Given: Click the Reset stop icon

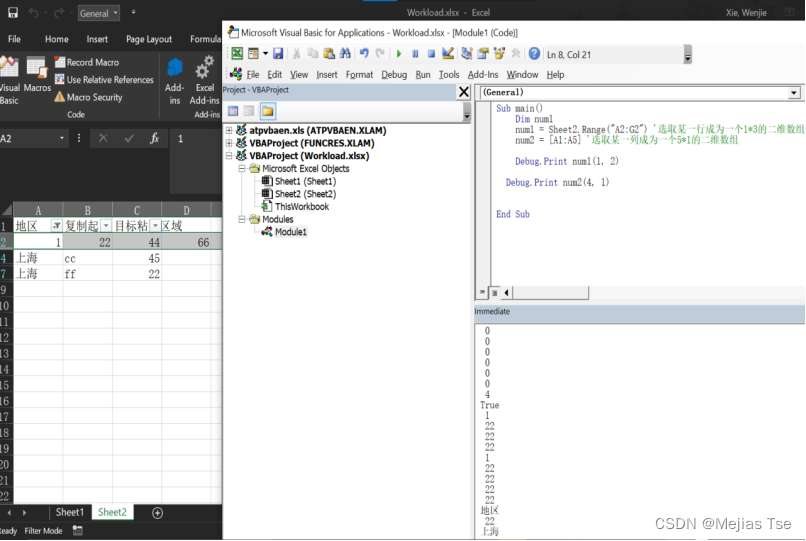Looking at the screenshot, I should pyautogui.click(x=431, y=53).
